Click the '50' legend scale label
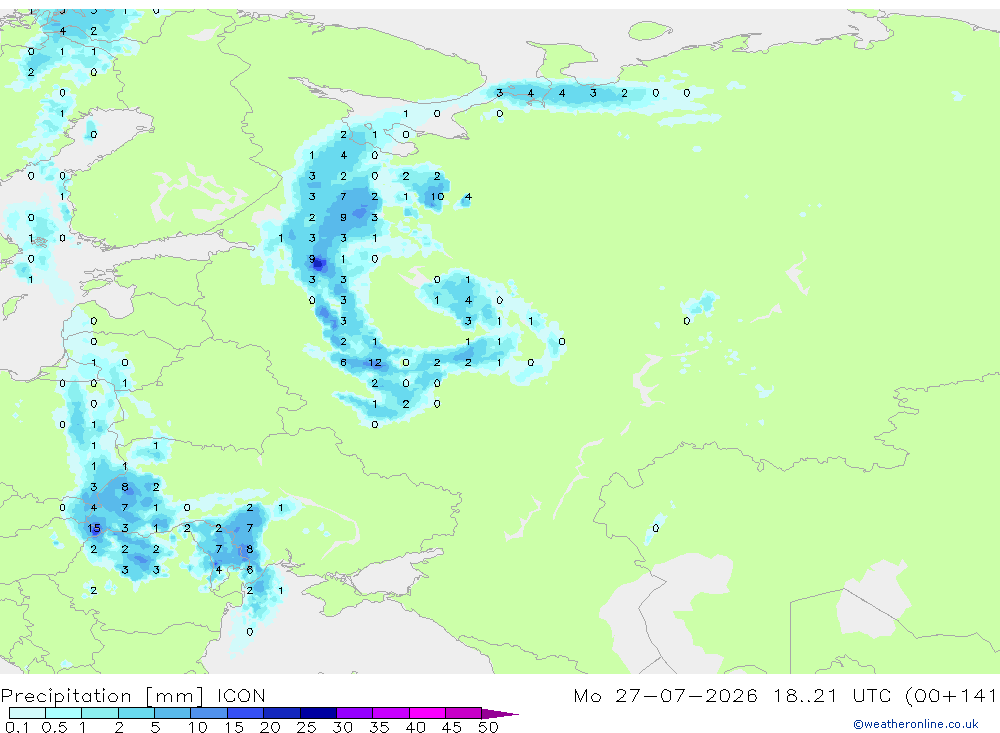The height and width of the screenshot is (733, 1000). [488, 727]
